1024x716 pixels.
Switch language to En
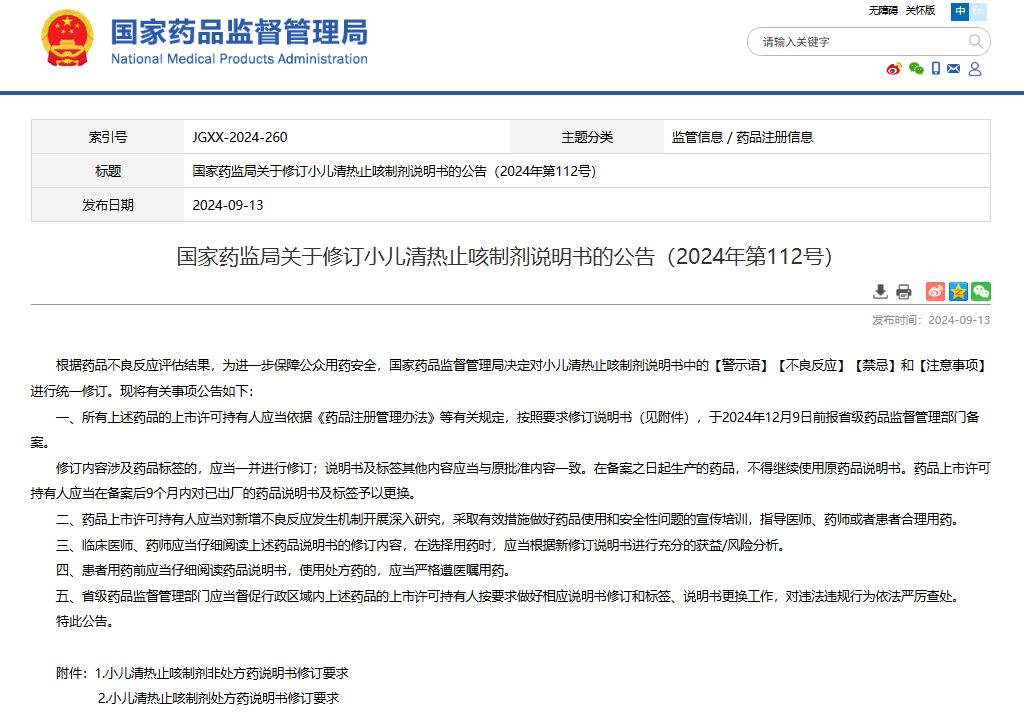click(978, 11)
